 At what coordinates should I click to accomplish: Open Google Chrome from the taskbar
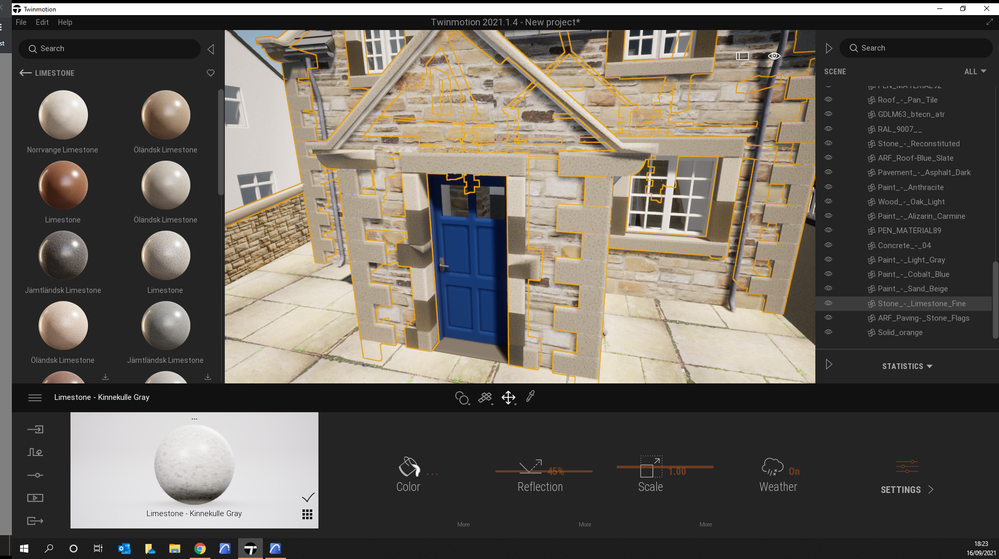tap(200, 548)
